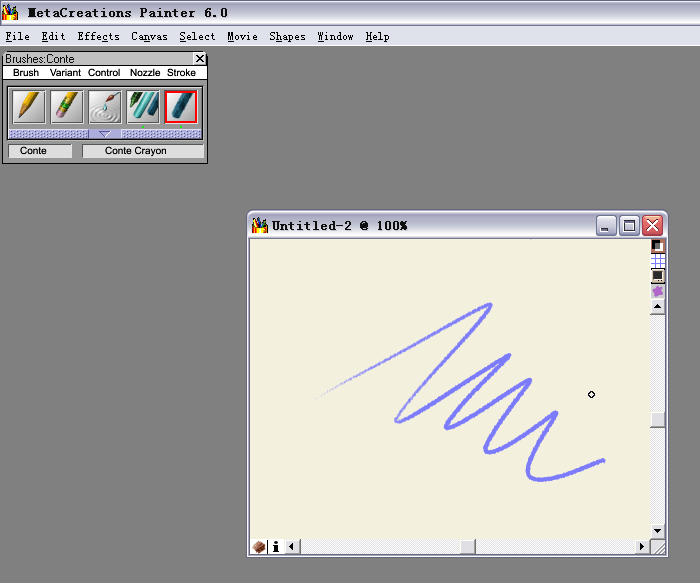Image resolution: width=700 pixels, height=583 pixels.
Task: Click the 'Untitled-2 @ 100%' title text
Action: point(340,226)
